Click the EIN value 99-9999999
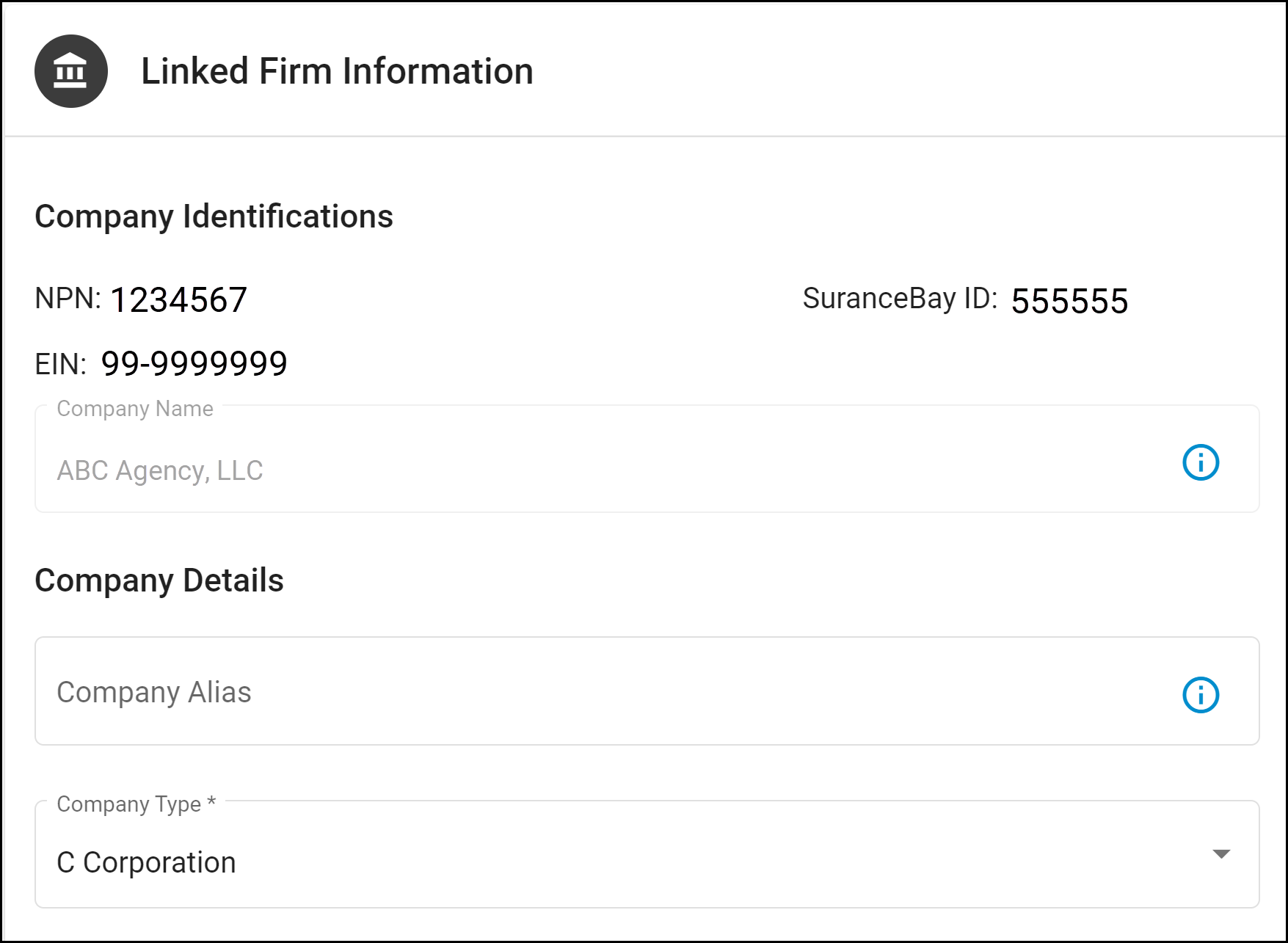 point(194,363)
